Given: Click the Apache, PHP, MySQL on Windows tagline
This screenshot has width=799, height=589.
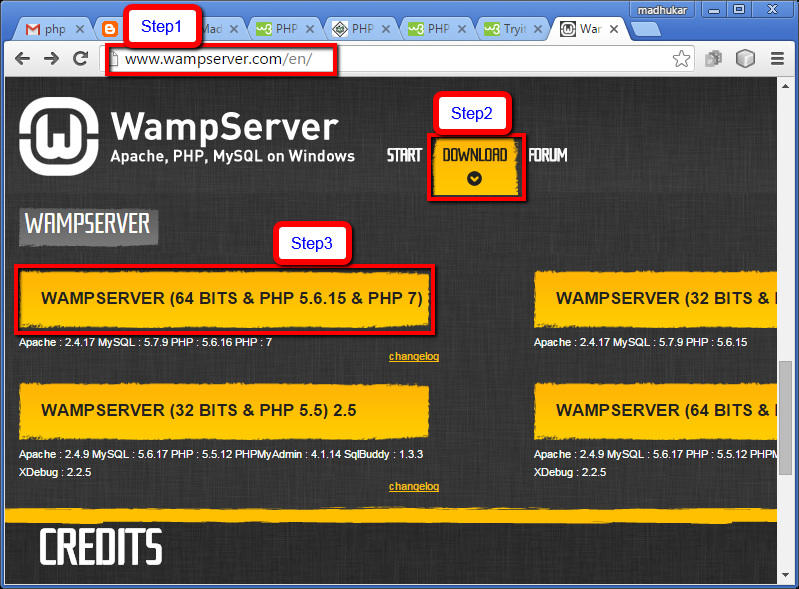Looking at the screenshot, I should (232, 156).
